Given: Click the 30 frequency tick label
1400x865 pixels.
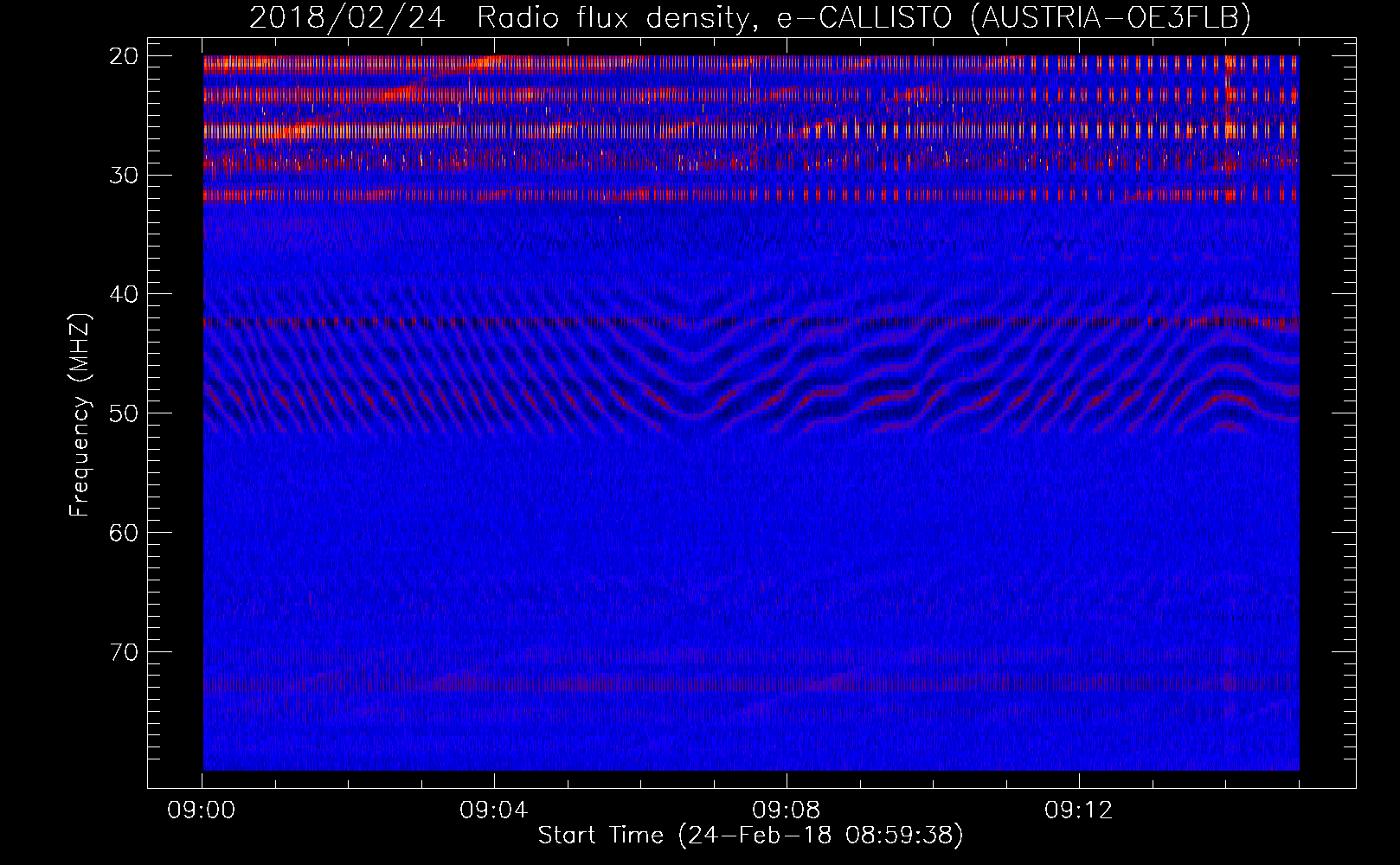Looking at the screenshot, I should [x=125, y=175].
